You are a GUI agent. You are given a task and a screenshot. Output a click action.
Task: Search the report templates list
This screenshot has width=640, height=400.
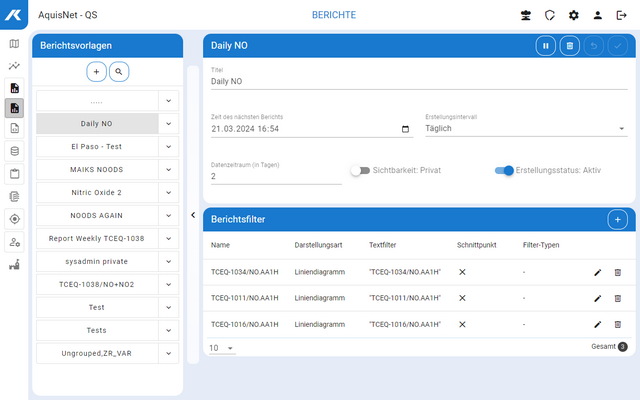pyautogui.click(x=119, y=72)
